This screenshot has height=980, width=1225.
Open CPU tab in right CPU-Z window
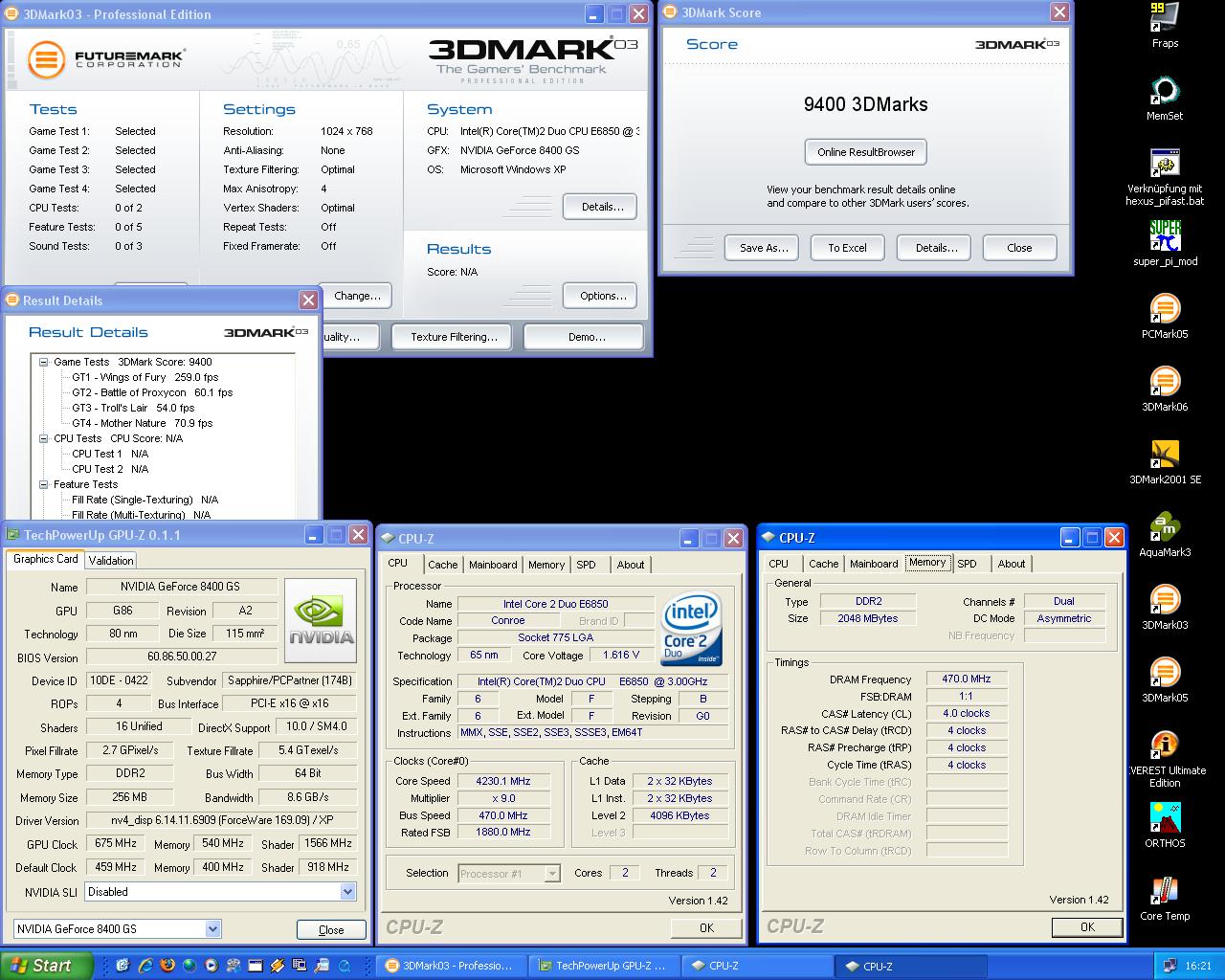click(779, 564)
